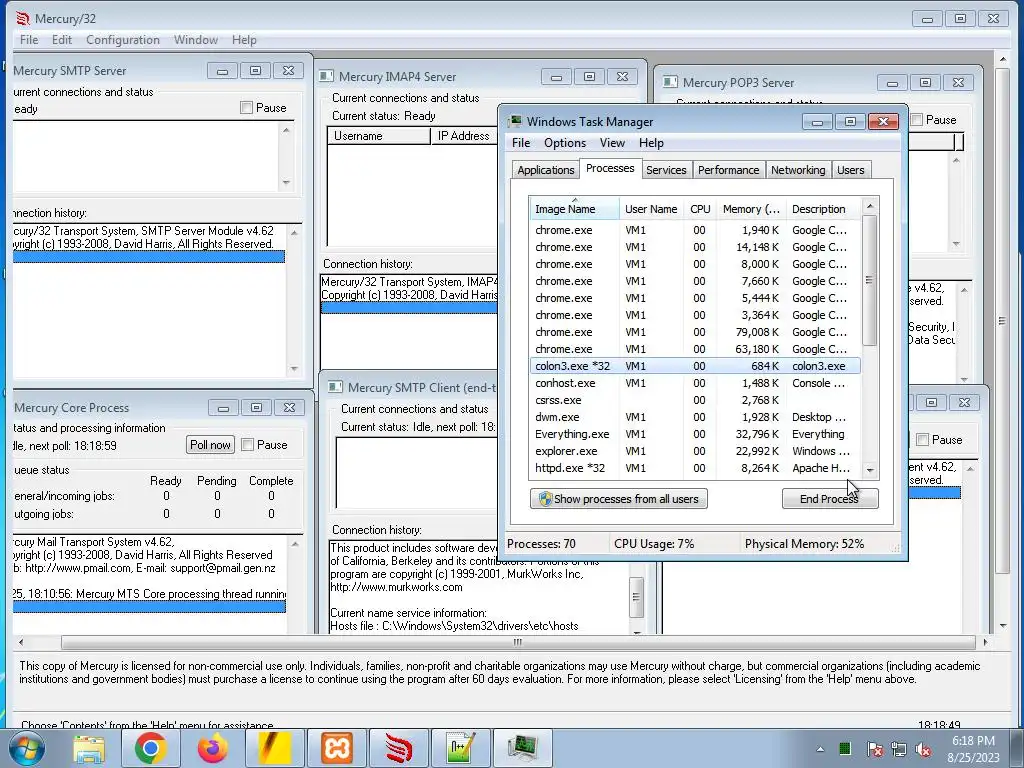
Task: Open Mercury Help menu
Action: tap(244, 40)
